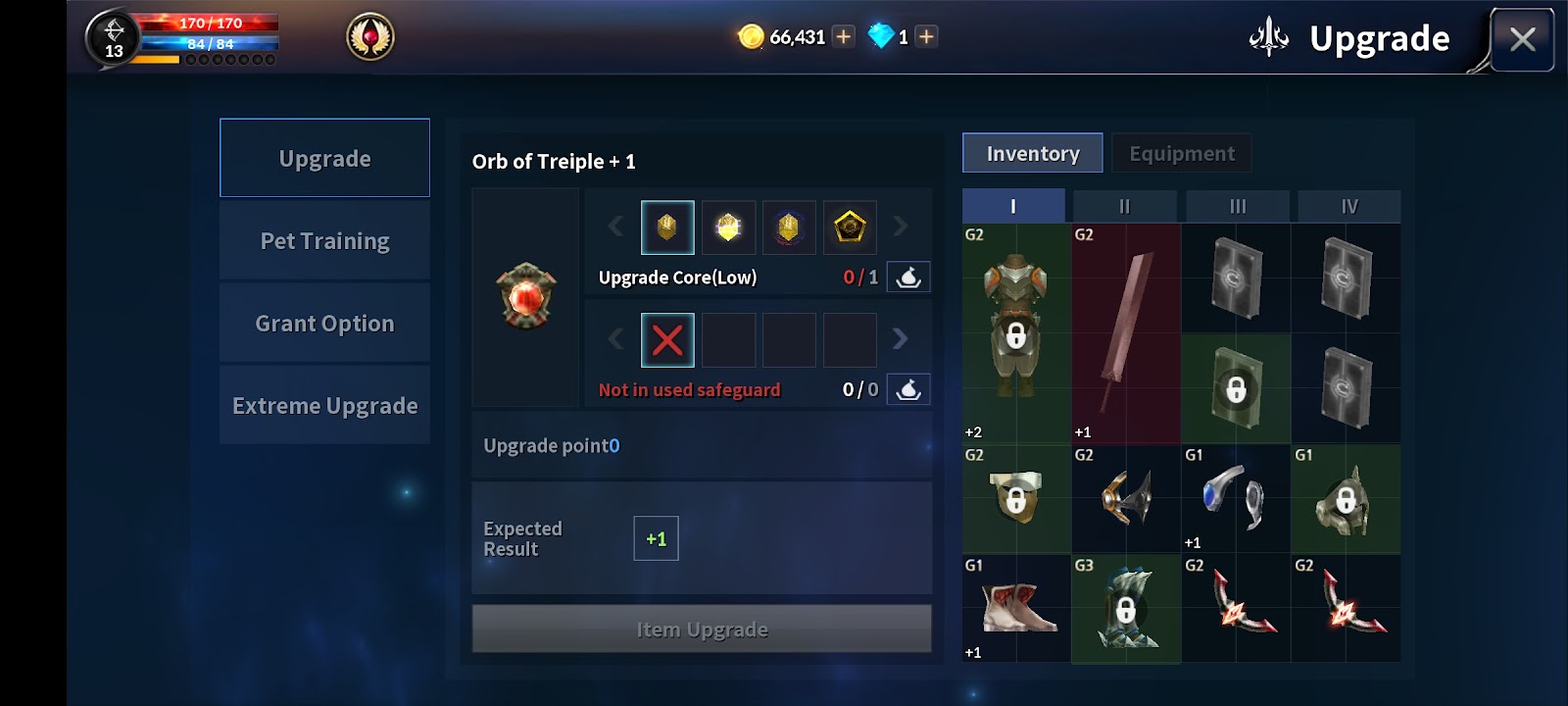The height and width of the screenshot is (706, 1568).
Task: Click the add gold plus icon
Action: [x=843, y=36]
